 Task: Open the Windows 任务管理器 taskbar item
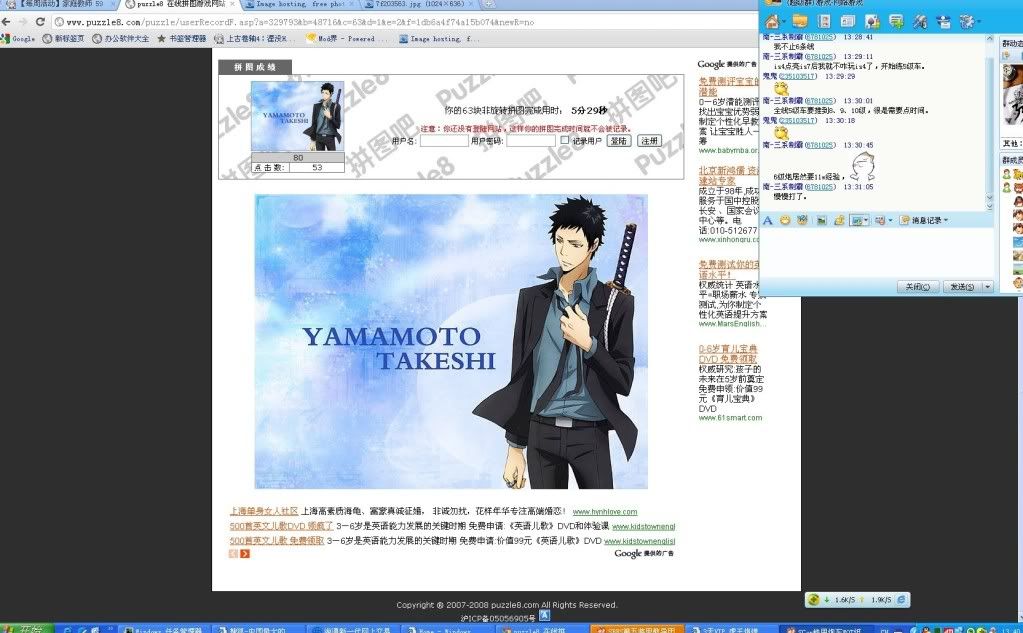(x=162, y=629)
